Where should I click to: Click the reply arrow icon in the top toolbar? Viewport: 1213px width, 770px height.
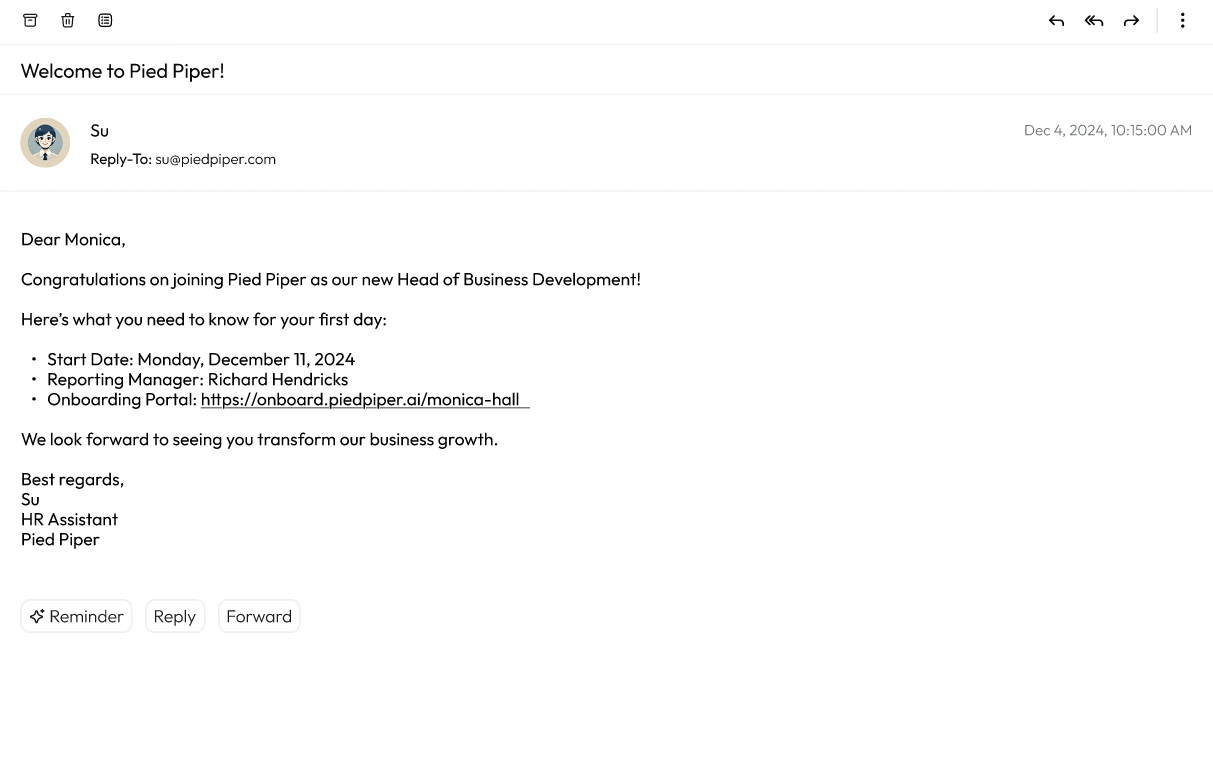(1056, 20)
